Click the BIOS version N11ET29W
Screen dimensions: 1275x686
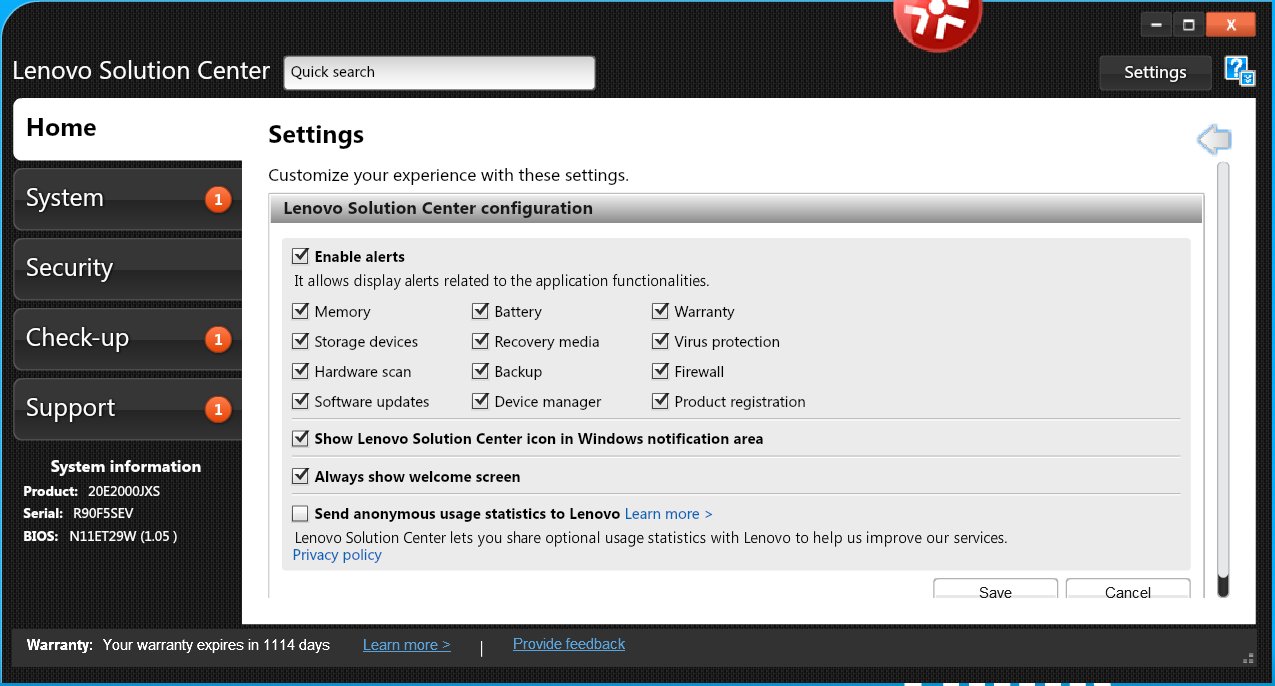pyautogui.click(x=123, y=536)
